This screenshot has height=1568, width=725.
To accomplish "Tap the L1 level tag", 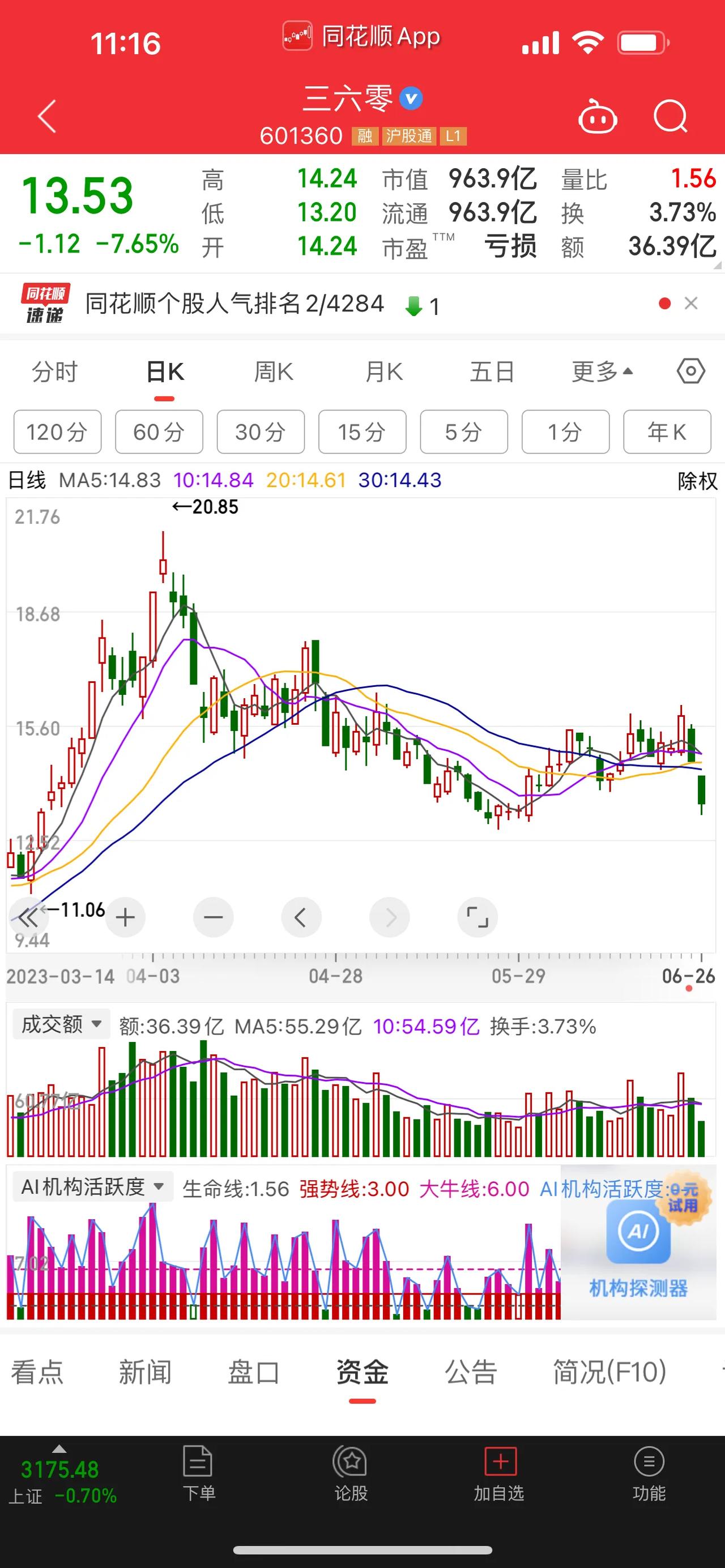I will pos(453,136).
